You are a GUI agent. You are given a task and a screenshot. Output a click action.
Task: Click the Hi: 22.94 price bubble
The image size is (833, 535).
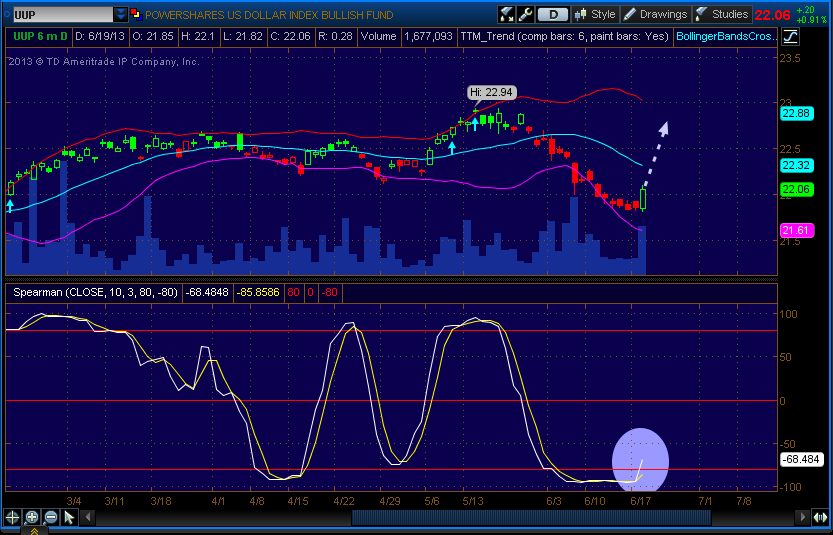pos(492,92)
